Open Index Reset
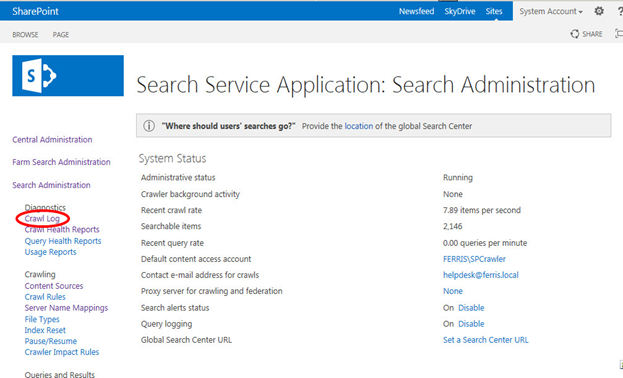This screenshot has height=378, width=623. click(45, 330)
